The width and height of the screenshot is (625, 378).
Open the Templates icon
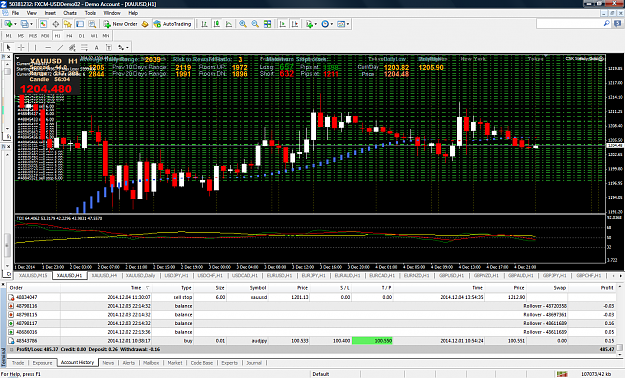pyautogui.click(x=341, y=24)
